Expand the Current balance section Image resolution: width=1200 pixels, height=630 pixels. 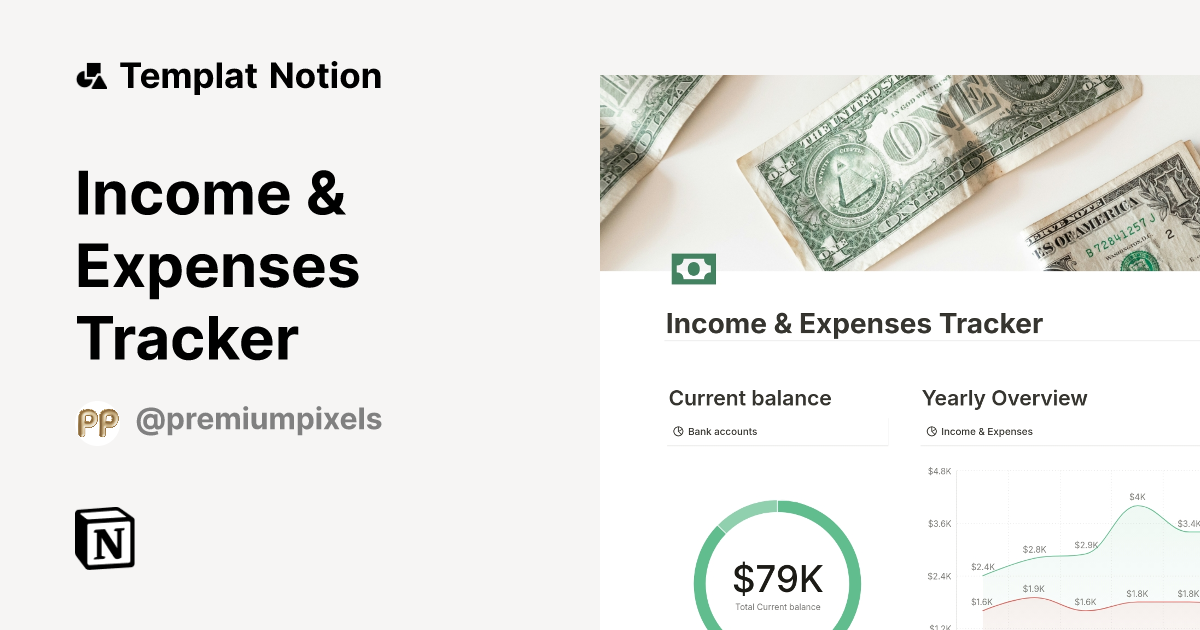[x=750, y=398]
